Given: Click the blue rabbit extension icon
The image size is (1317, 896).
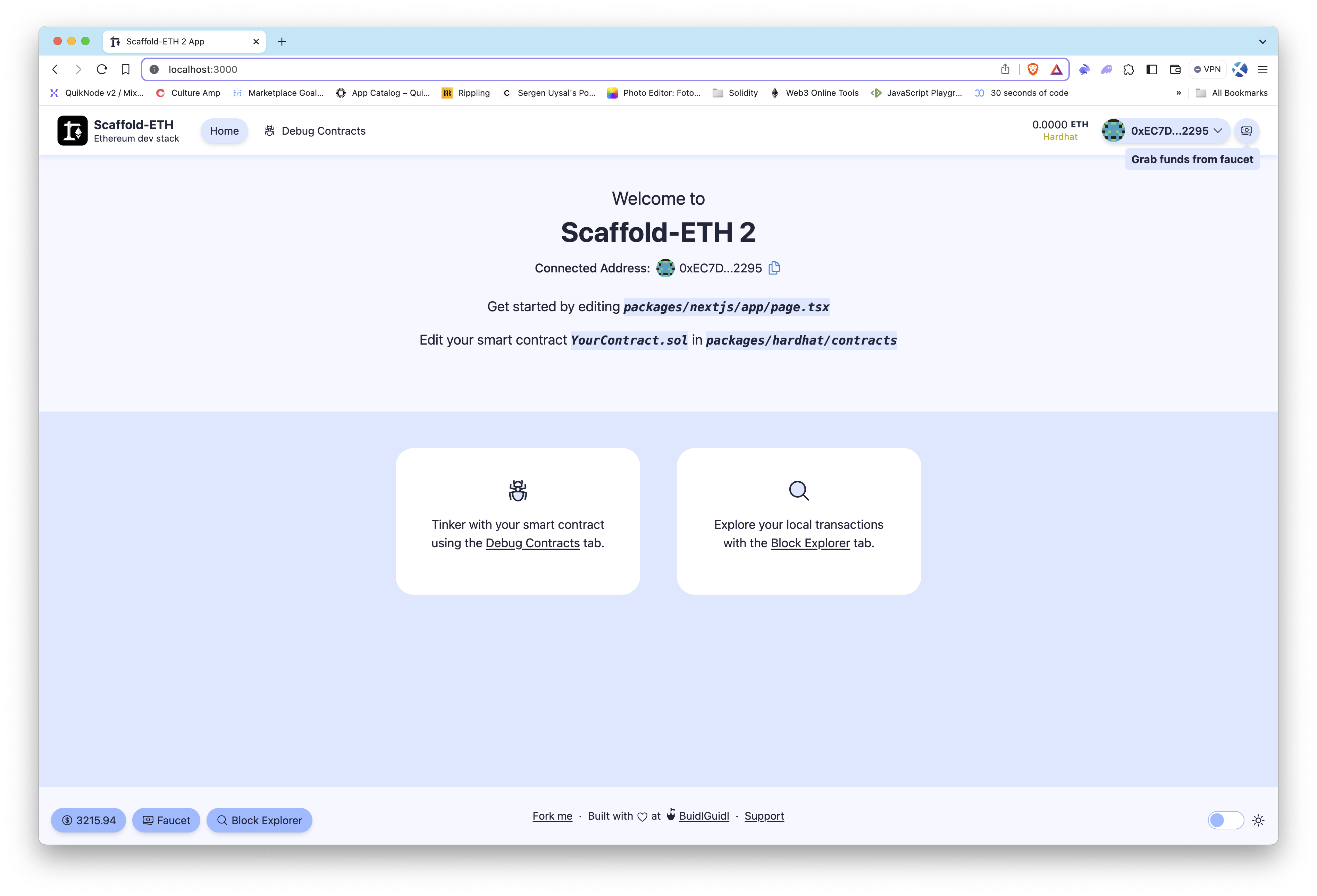Looking at the screenshot, I should [x=1083, y=69].
